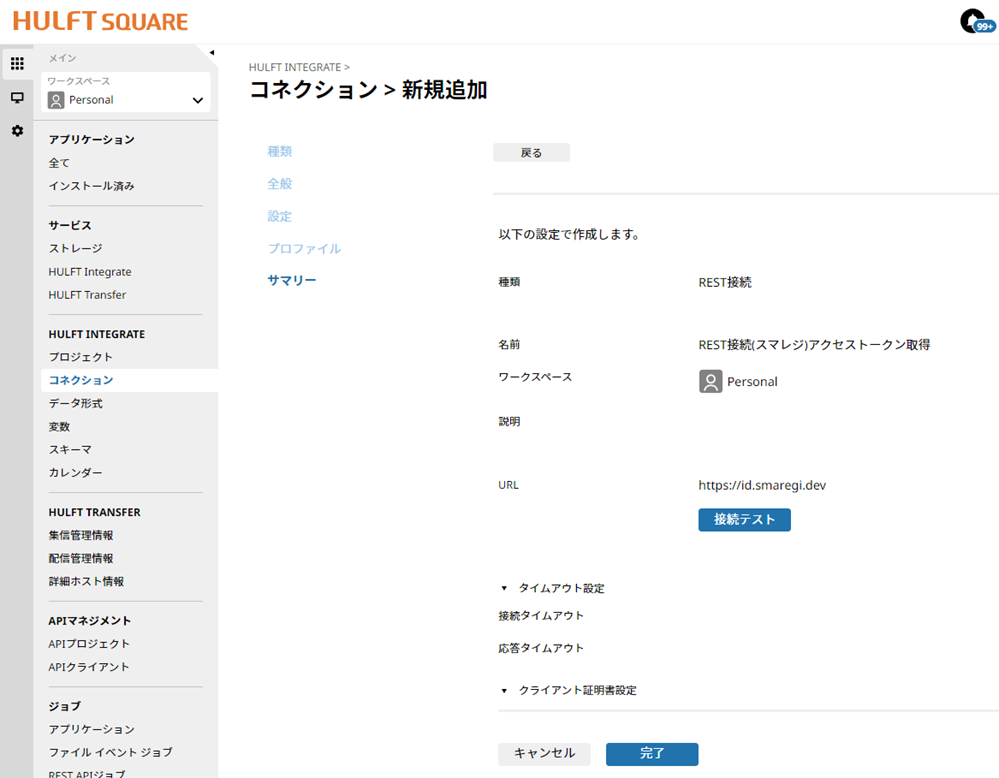The height and width of the screenshot is (778, 999).
Task: Run the 接続テスト button
Action: pyautogui.click(x=744, y=520)
